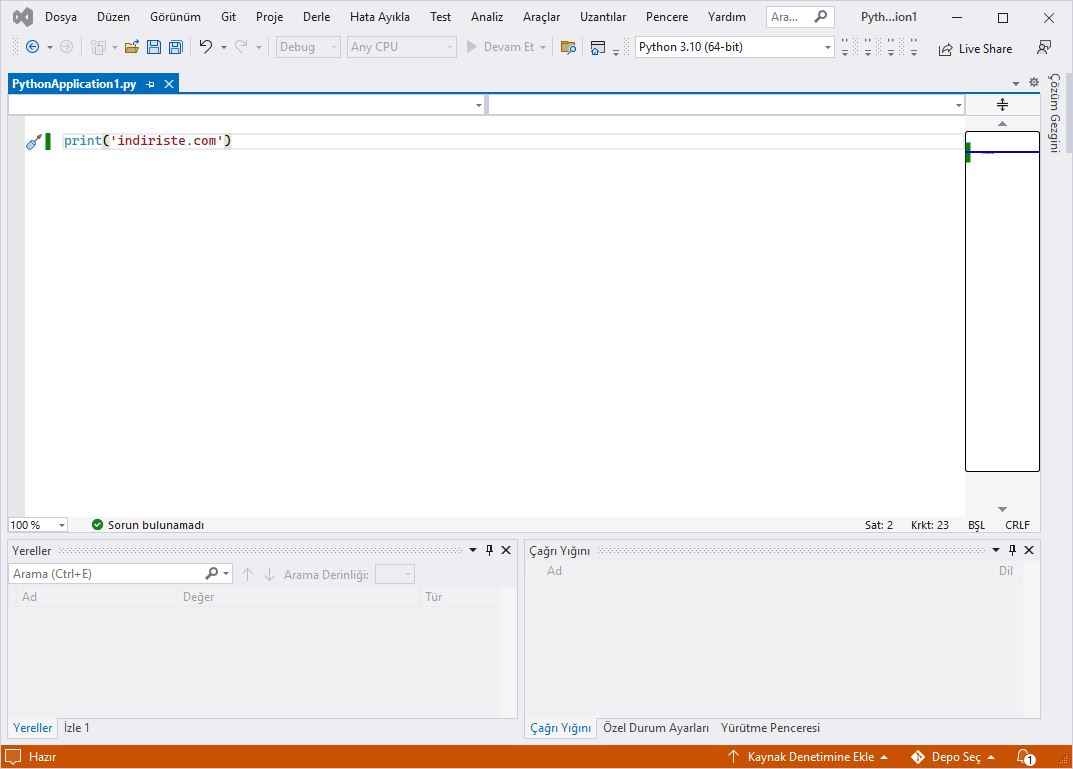Open the Araçlar menu
Viewport: 1073px width, 769px height.
click(x=541, y=17)
